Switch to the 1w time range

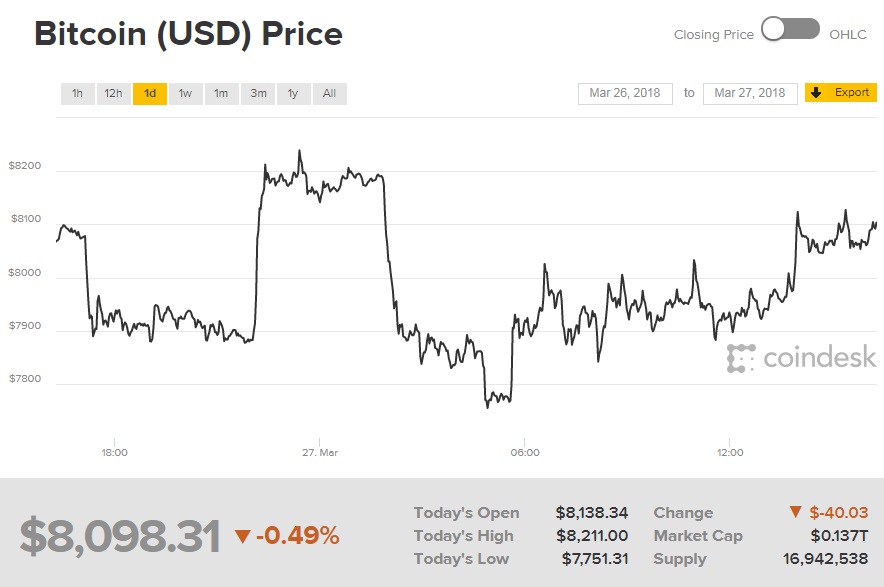tap(184, 93)
